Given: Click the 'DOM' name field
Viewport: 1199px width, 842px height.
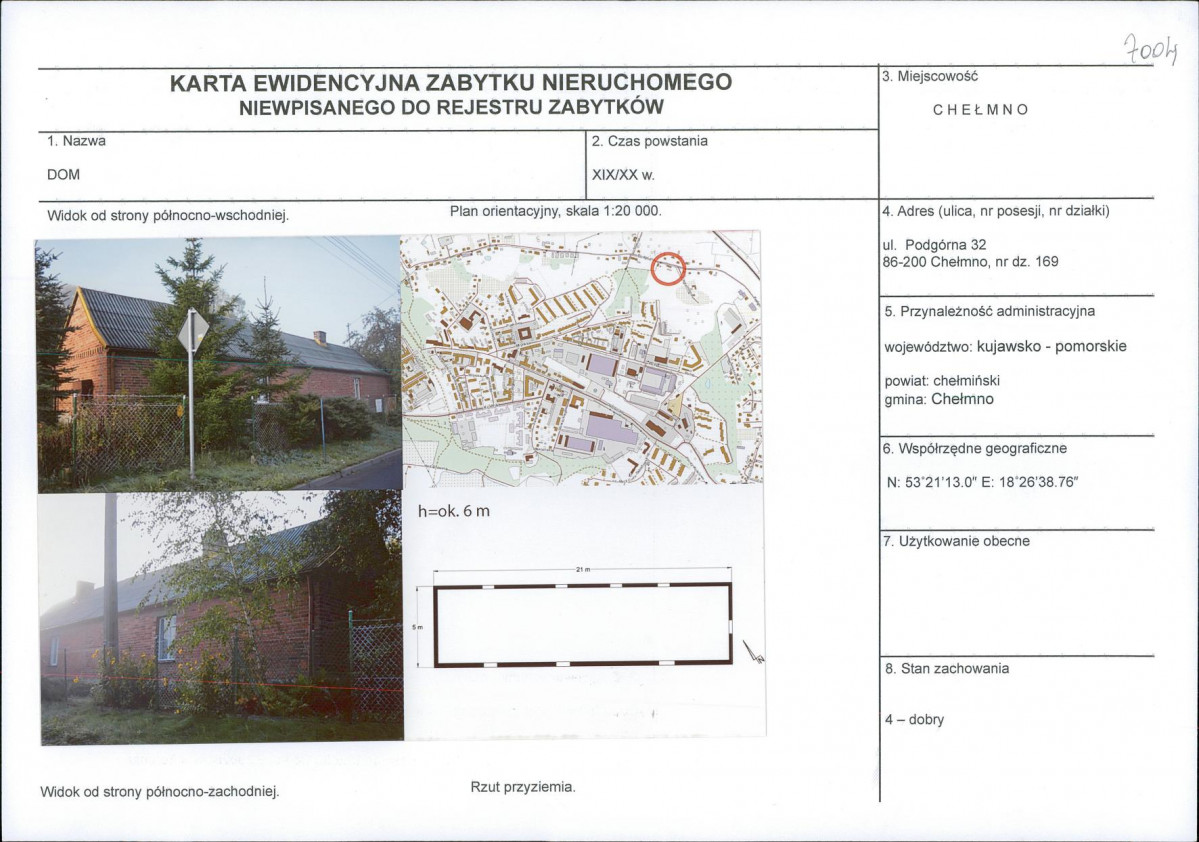Looking at the screenshot, I should click(63, 174).
